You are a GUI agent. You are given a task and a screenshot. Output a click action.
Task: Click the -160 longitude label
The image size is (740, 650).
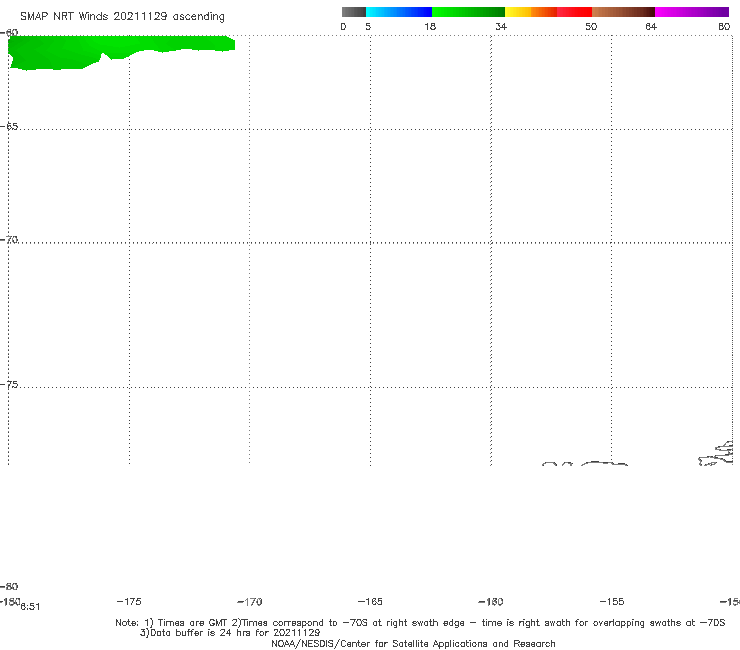(491, 602)
